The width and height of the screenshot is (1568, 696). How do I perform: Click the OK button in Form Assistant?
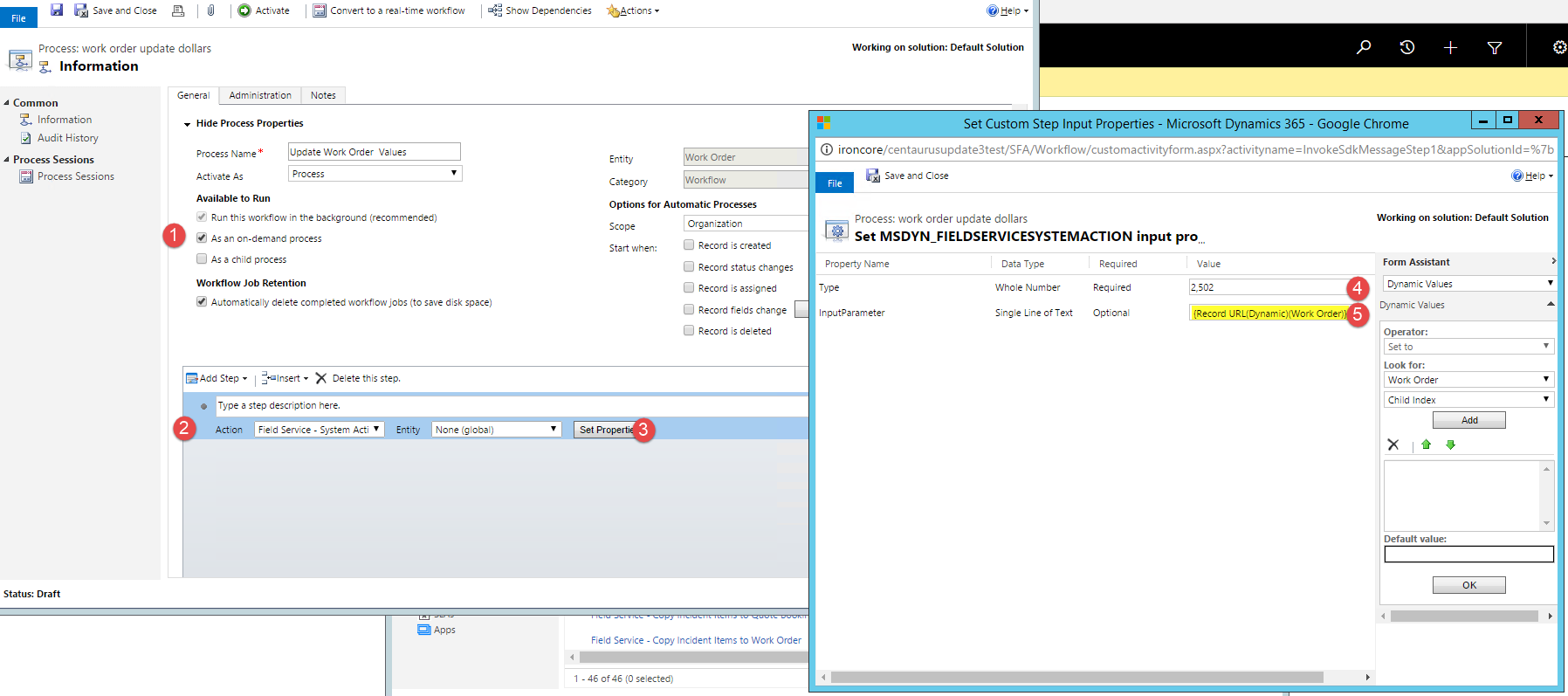coord(1468,585)
